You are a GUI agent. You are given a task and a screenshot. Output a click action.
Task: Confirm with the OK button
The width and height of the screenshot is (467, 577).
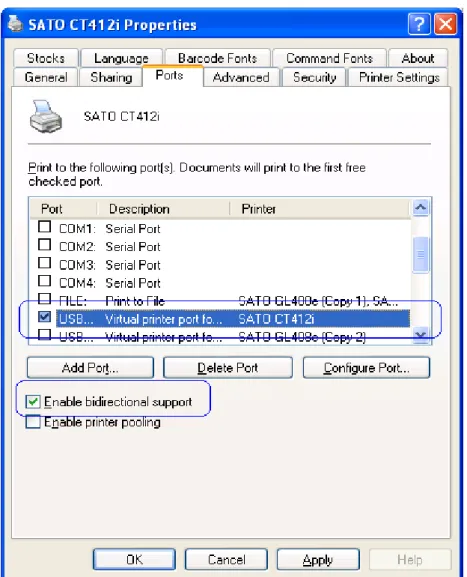134,560
